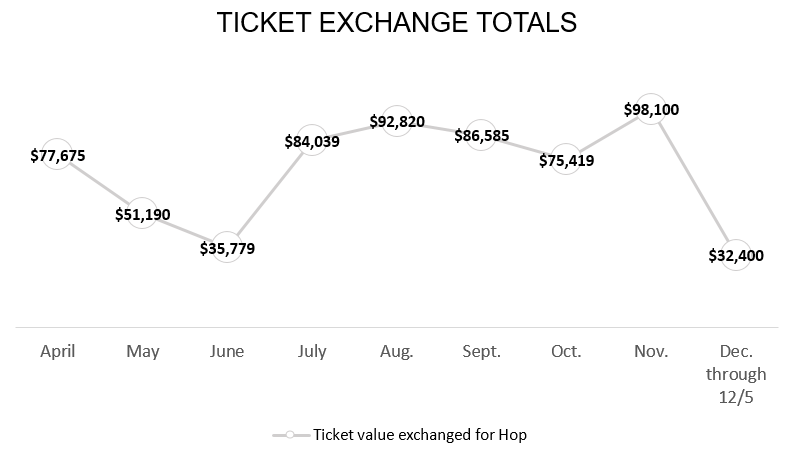Click the April $77,675 data point

57,154
